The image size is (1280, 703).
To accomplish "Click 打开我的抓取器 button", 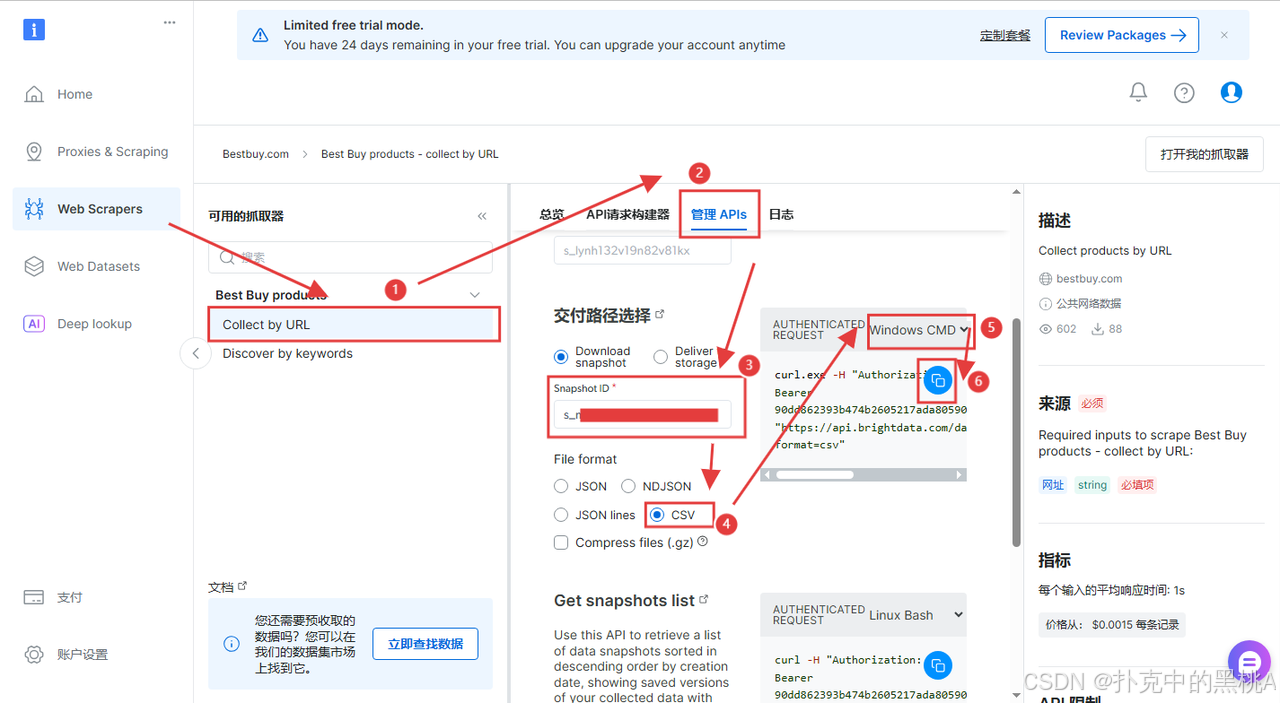I will click(x=1204, y=154).
